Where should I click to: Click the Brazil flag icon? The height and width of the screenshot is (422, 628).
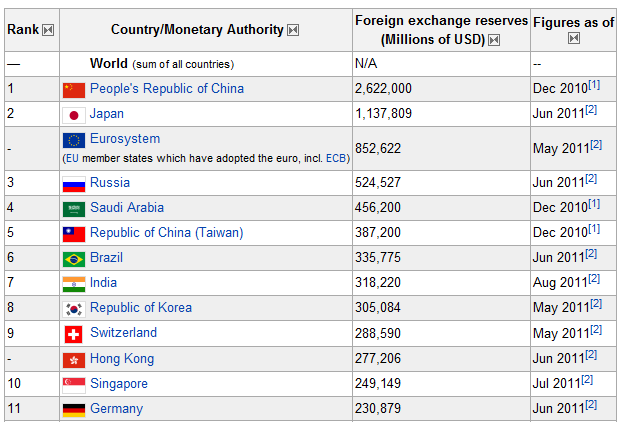point(74,259)
